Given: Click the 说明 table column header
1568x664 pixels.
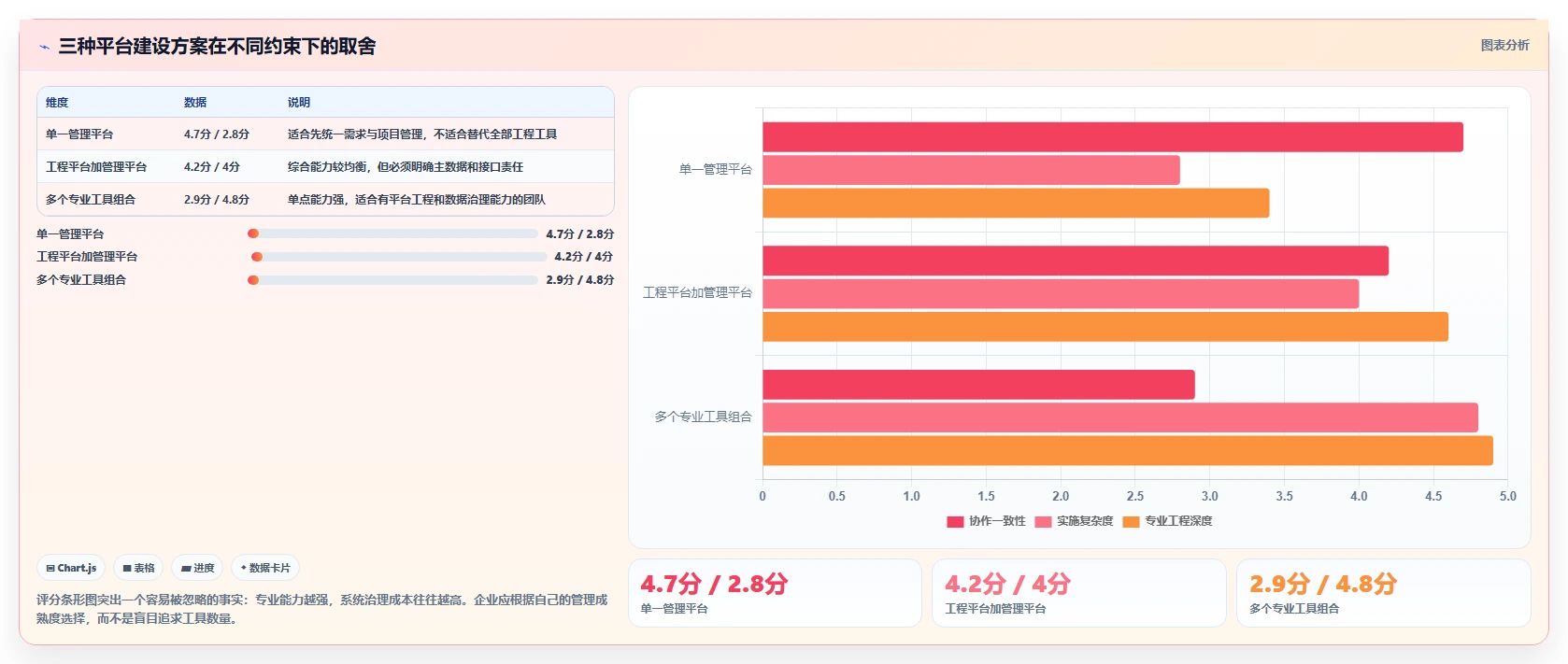Looking at the screenshot, I should [299, 103].
